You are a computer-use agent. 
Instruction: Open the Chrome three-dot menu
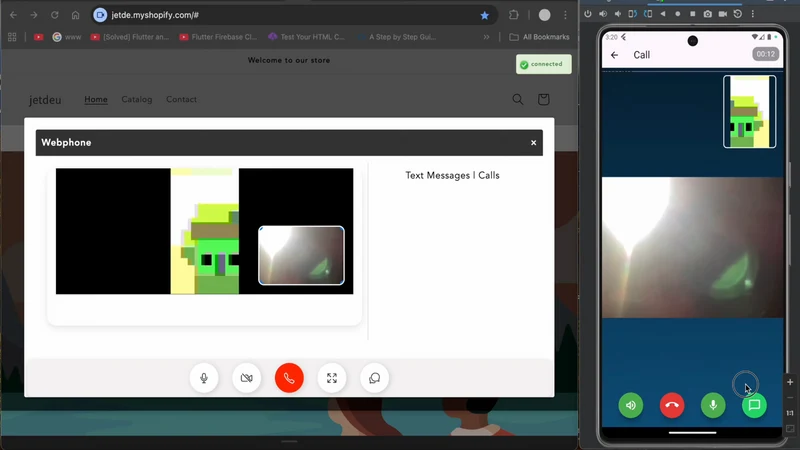(x=565, y=15)
